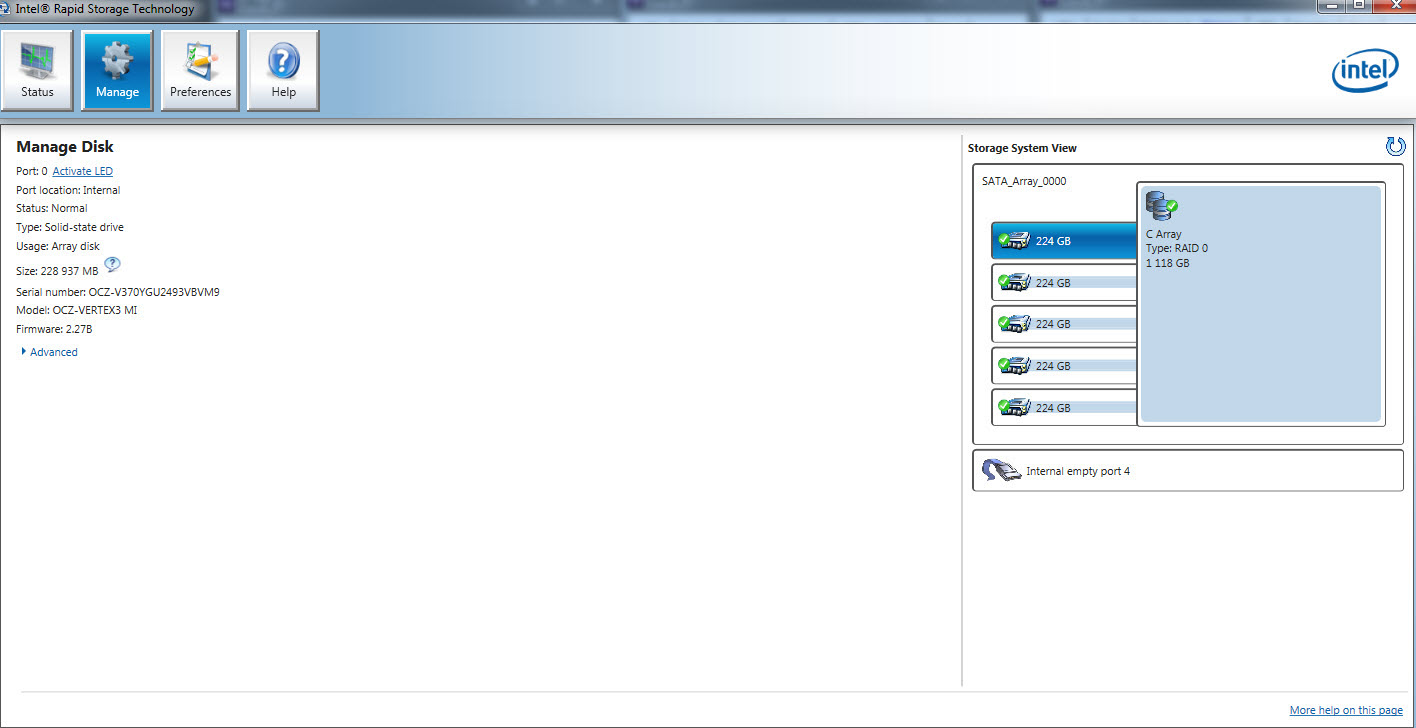Click the Firmware: 2.27B line
1416x728 pixels.
(55, 329)
